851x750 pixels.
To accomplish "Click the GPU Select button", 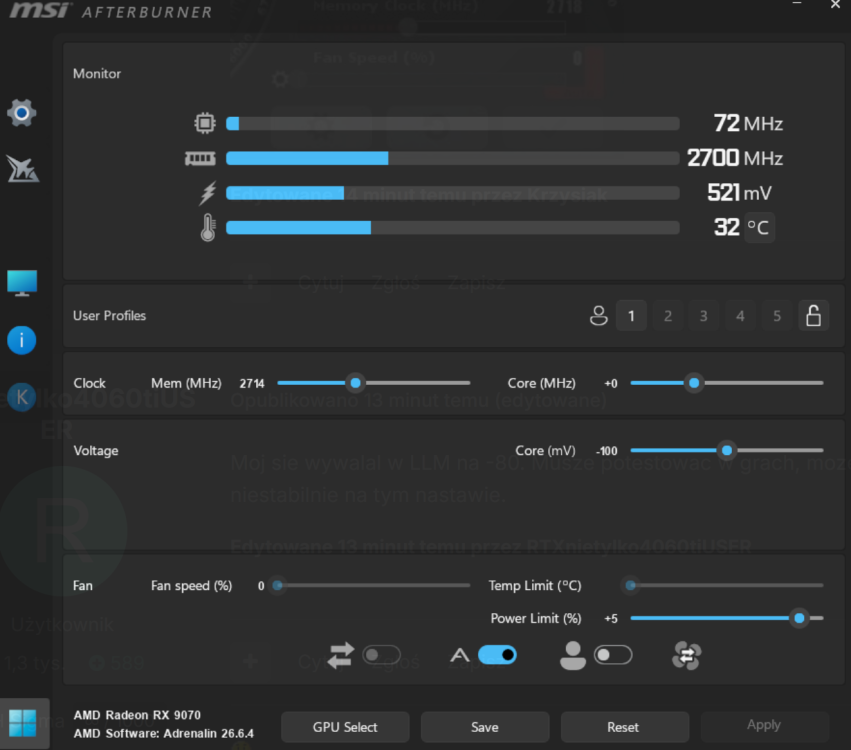I will click(345, 727).
